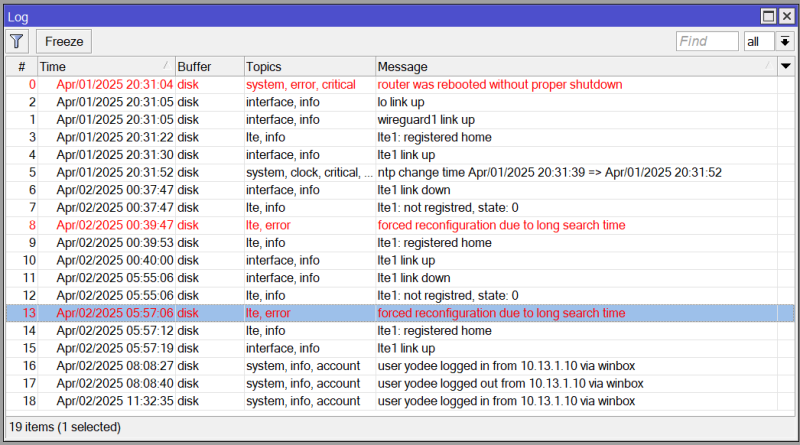800x445 pixels.
Task: Sort by Buffer column header
Action: (210, 67)
